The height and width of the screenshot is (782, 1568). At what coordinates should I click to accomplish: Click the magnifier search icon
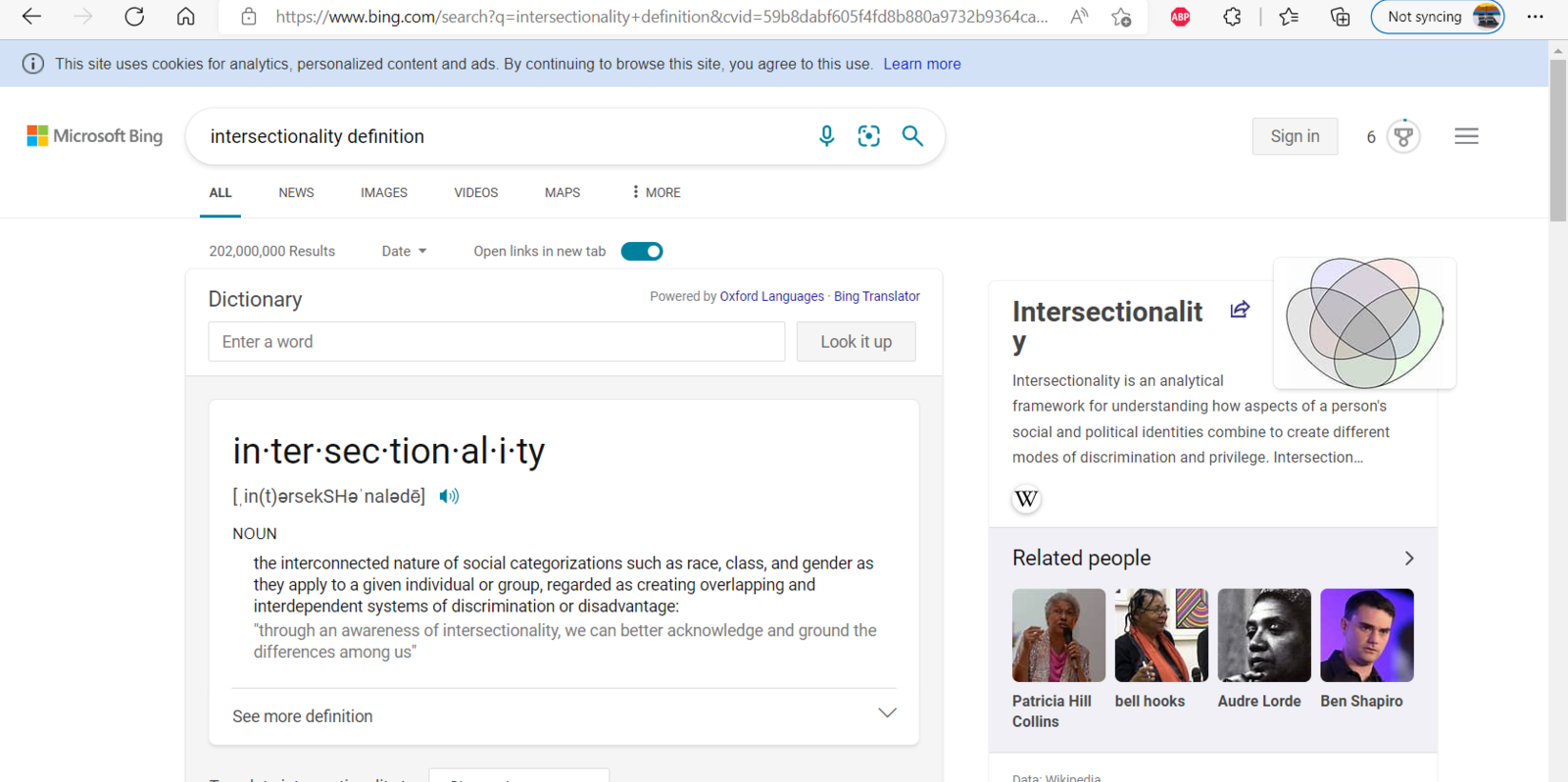[912, 136]
